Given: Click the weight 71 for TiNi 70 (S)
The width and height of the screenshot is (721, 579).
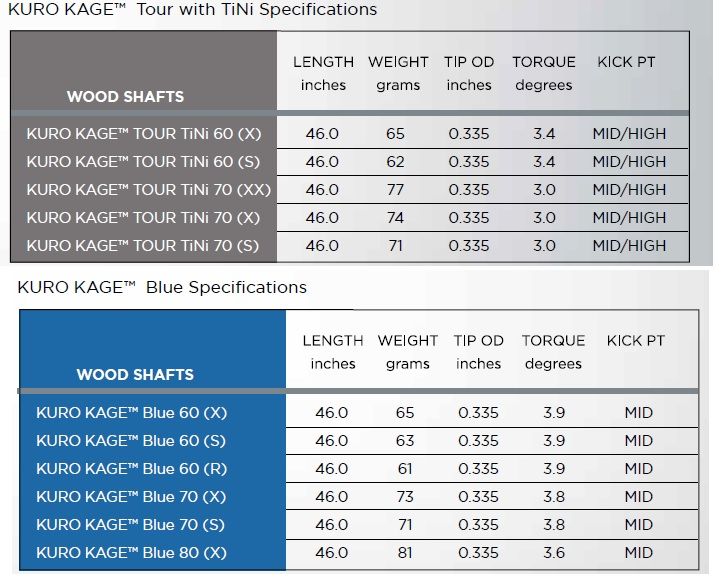Looking at the screenshot, I should [395, 246].
